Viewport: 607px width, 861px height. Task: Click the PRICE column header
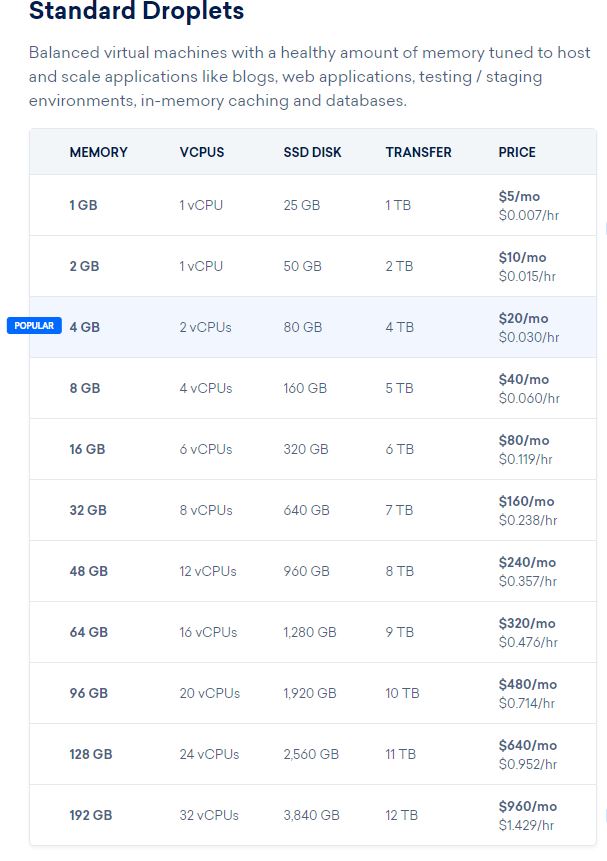point(517,153)
